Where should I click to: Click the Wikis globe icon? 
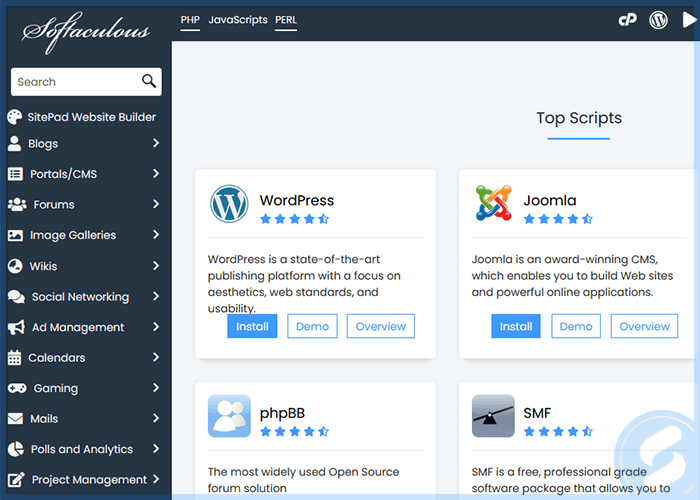coord(15,266)
